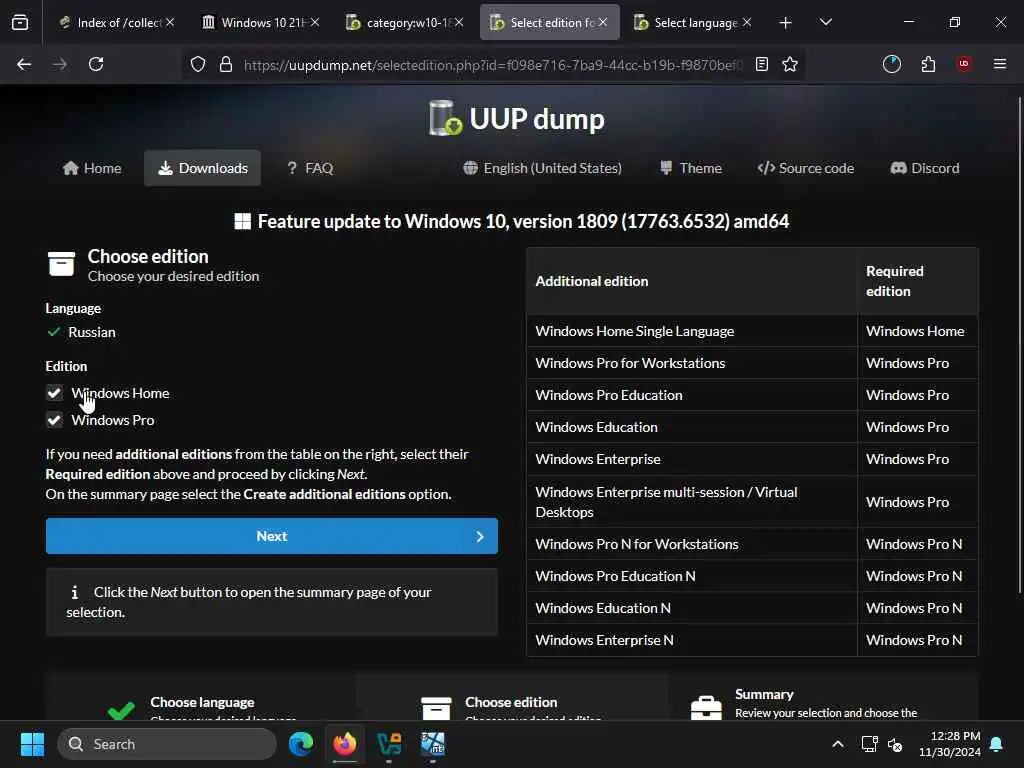Viewport: 1024px width, 768px height.
Task: Click the uBlock Origin extension icon
Action: pyautogui.click(x=964, y=63)
